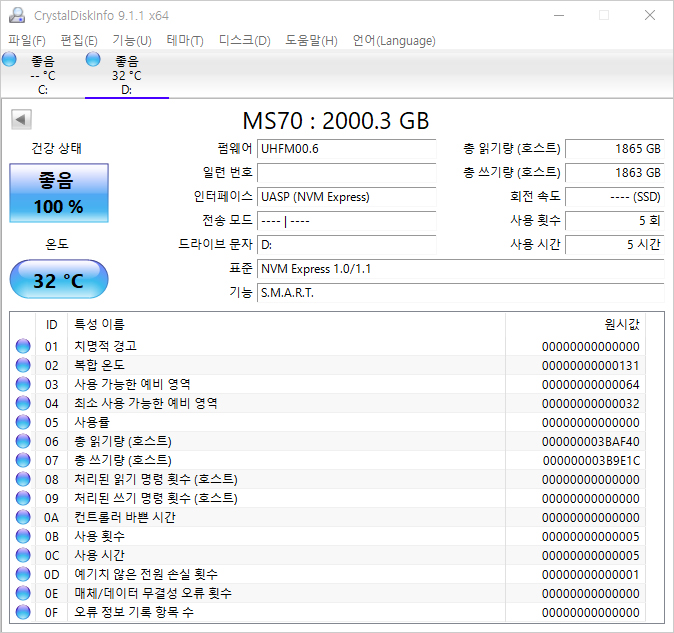Open the 도움말(H) menu
The image size is (674, 633).
[x=311, y=40]
